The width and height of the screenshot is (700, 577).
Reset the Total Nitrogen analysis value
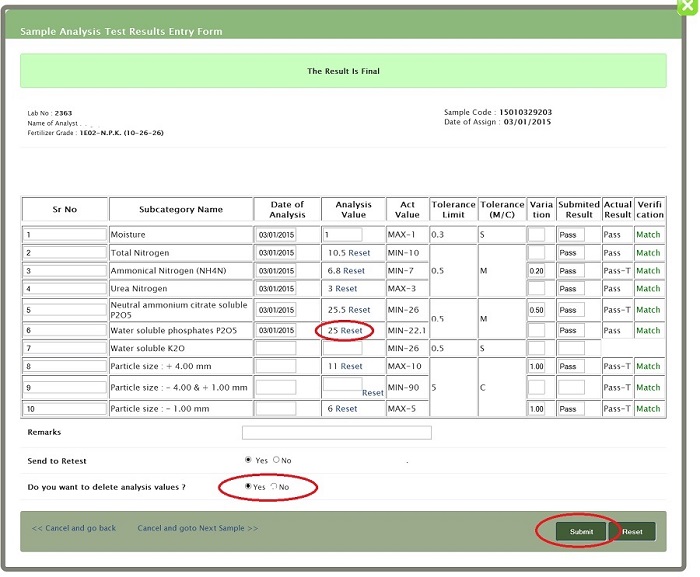click(x=358, y=253)
